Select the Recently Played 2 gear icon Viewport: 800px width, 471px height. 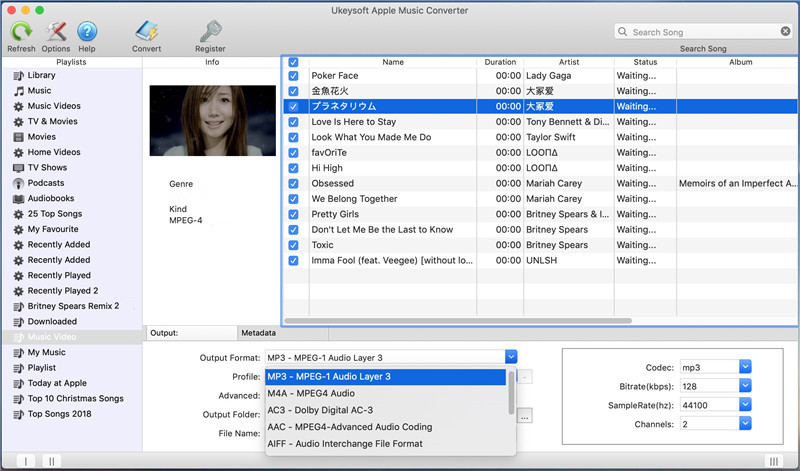tap(18, 291)
